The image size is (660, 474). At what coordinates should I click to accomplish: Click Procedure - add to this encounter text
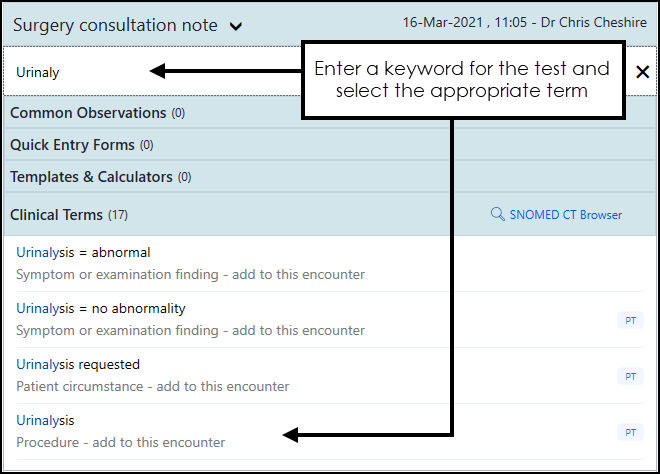pyautogui.click(x=121, y=442)
